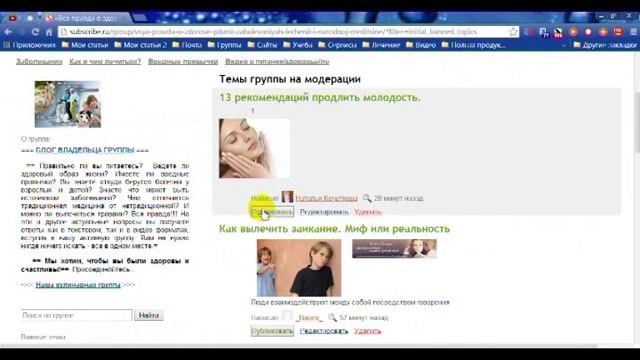Open the 'Польза продук...' bookmark folder
This screenshot has height=360, width=640.
(473, 45)
